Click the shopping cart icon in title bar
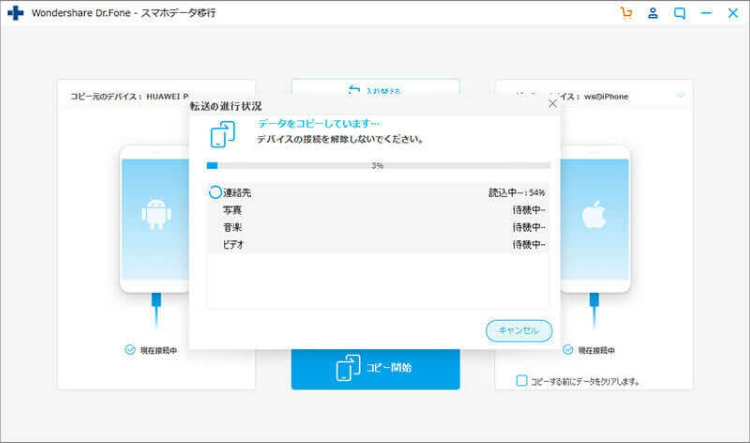750x443 pixels. pos(627,13)
